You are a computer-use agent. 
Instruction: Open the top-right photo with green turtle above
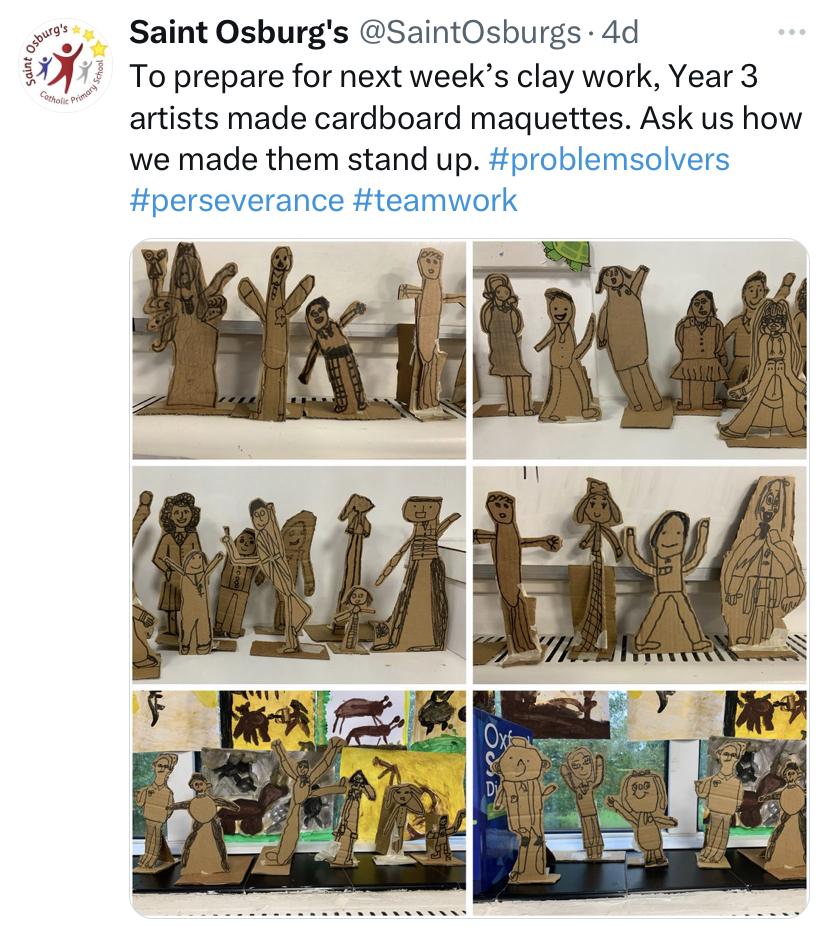pyautogui.click(x=640, y=350)
